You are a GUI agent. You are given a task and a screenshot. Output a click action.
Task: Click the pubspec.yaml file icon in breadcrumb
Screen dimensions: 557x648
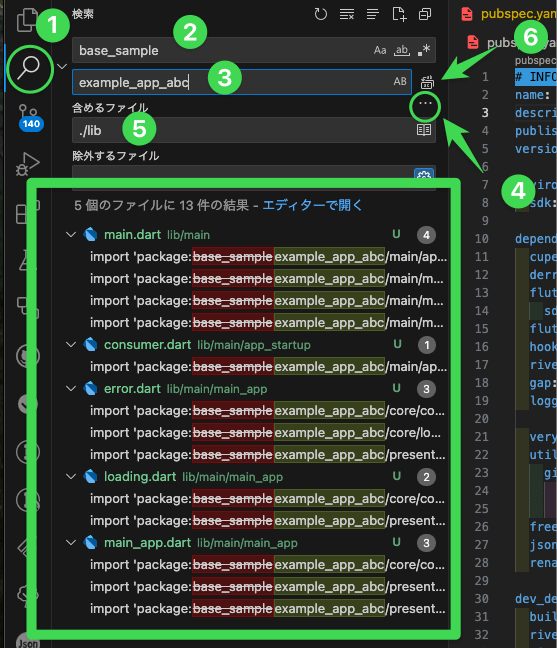[x=473, y=42]
